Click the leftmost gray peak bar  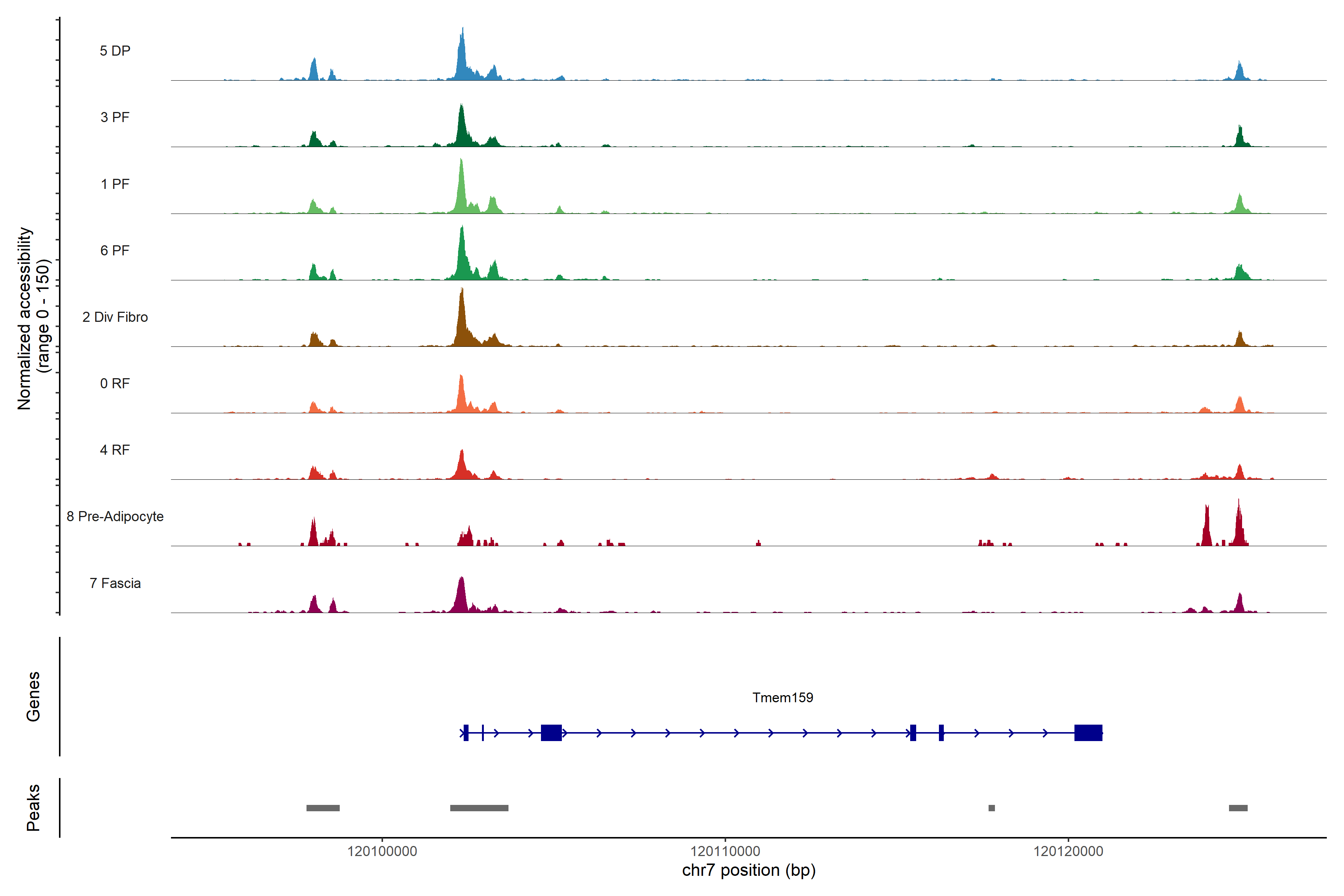323,808
